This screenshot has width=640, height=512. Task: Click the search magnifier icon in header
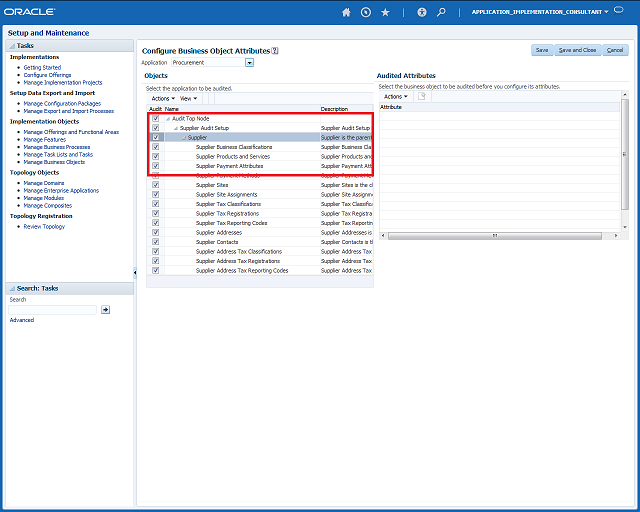tap(441, 13)
